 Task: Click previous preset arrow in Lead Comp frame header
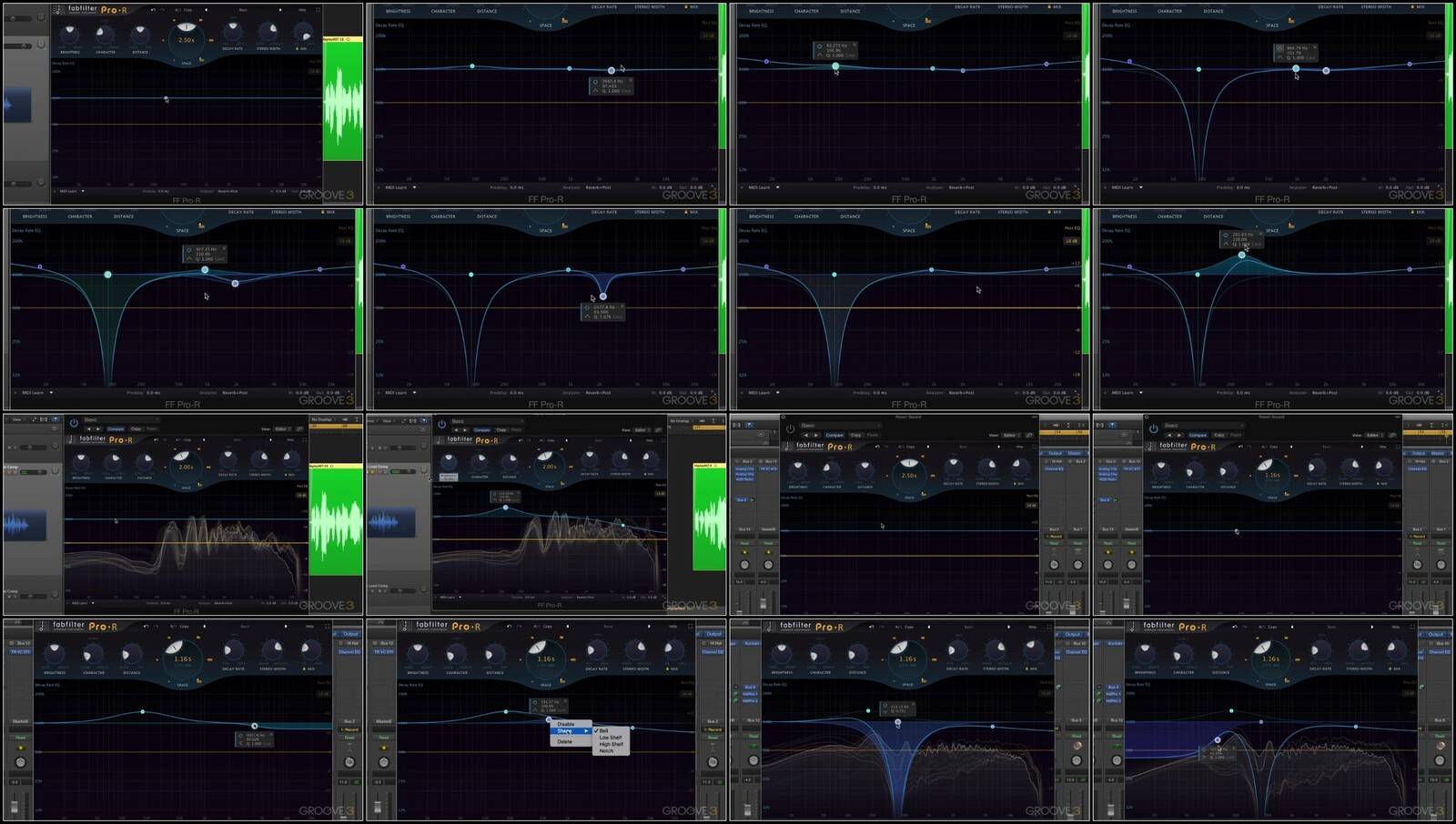point(457,430)
